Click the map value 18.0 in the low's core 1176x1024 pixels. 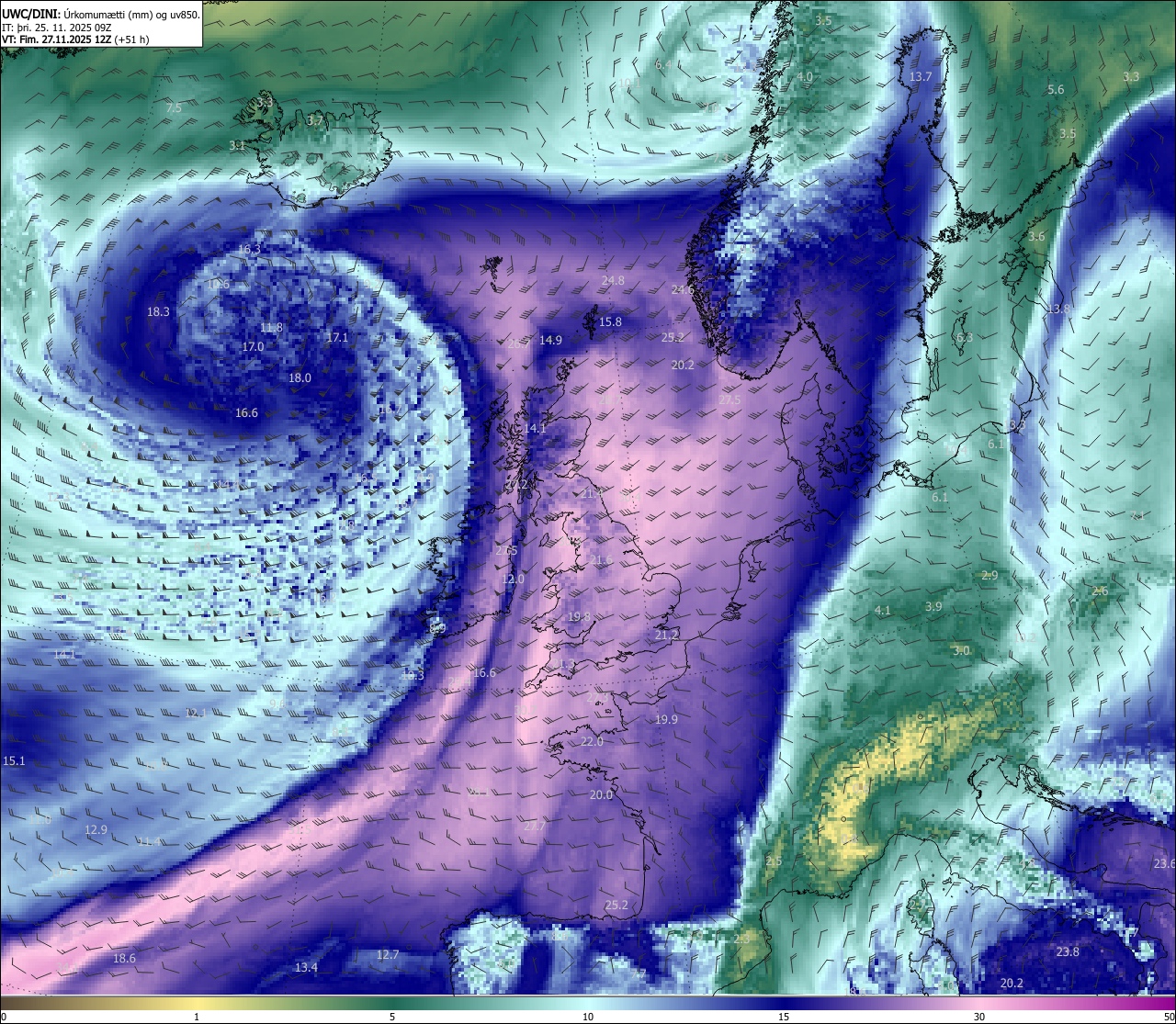point(300,377)
